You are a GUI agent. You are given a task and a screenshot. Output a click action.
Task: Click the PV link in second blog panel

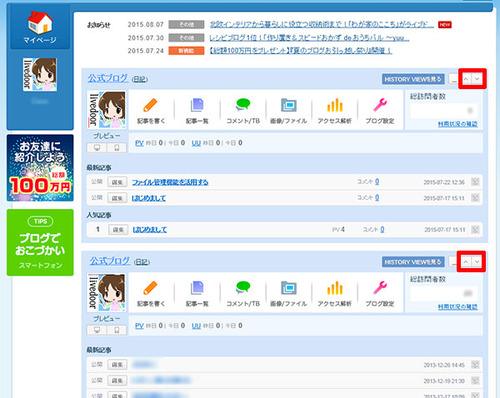(x=139, y=325)
